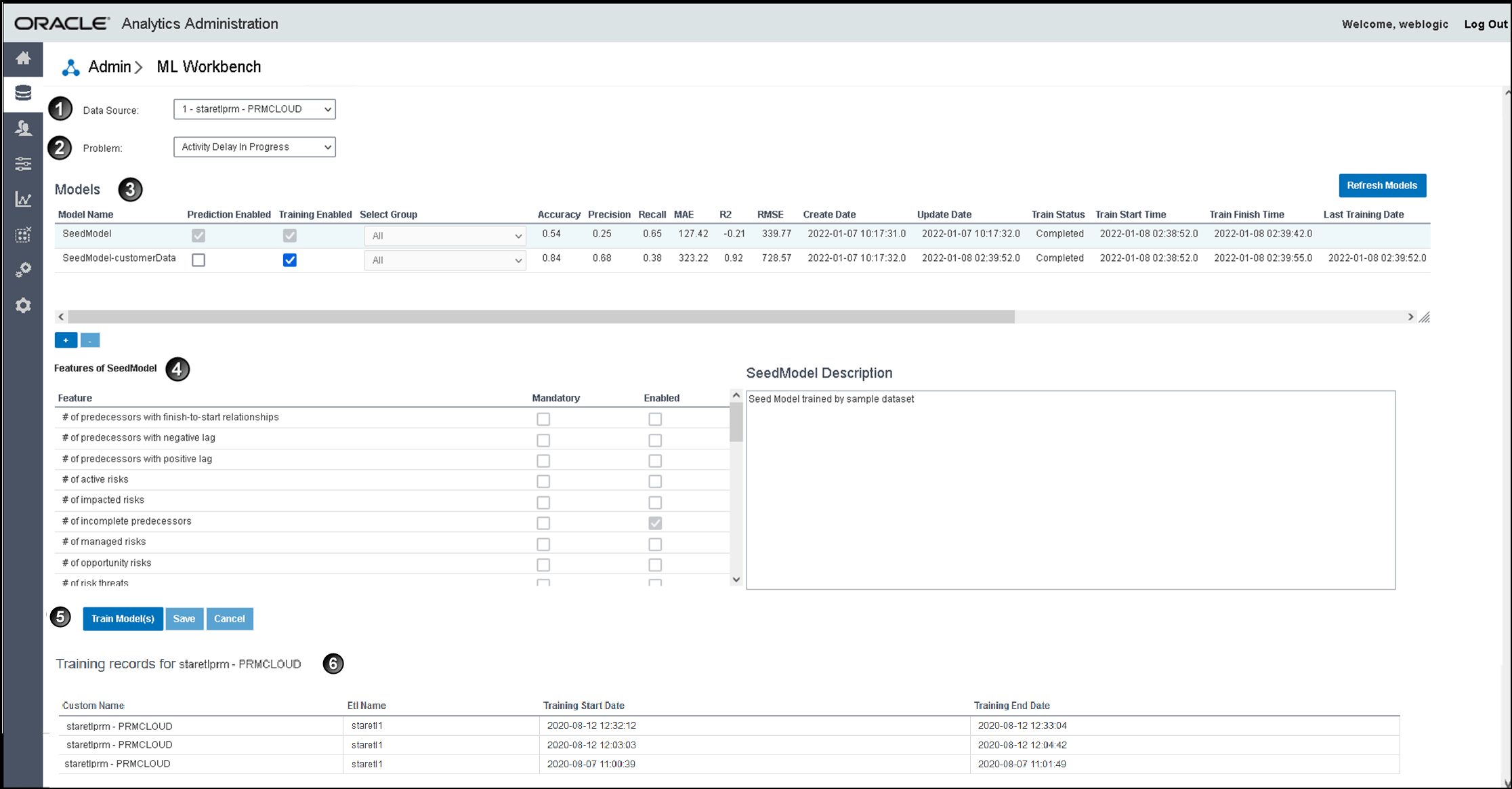Click training record starting 2020-08-12 12:32:12
Screen dimensions: 1512x789
pos(730,726)
